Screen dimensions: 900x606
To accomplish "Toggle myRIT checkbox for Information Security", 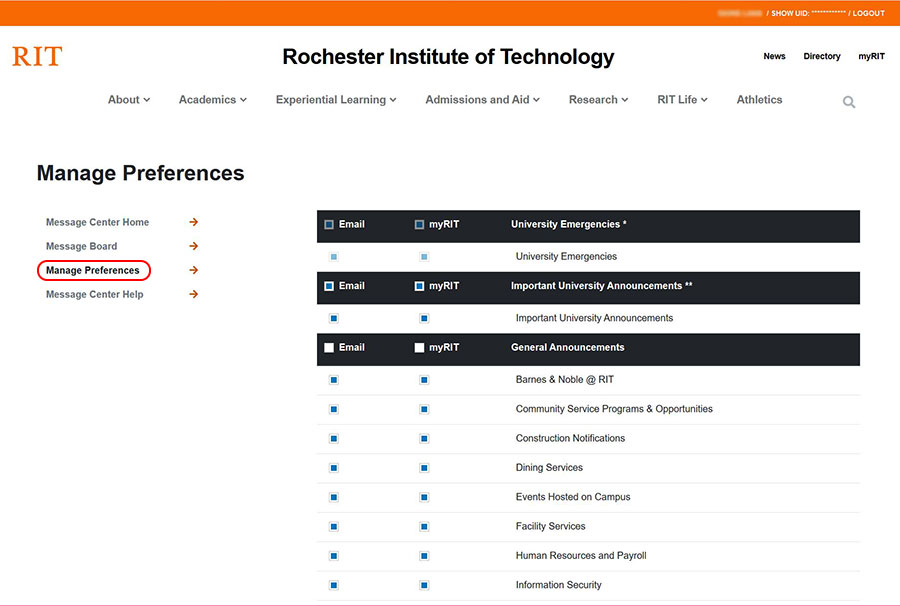I will tap(424, 585).
